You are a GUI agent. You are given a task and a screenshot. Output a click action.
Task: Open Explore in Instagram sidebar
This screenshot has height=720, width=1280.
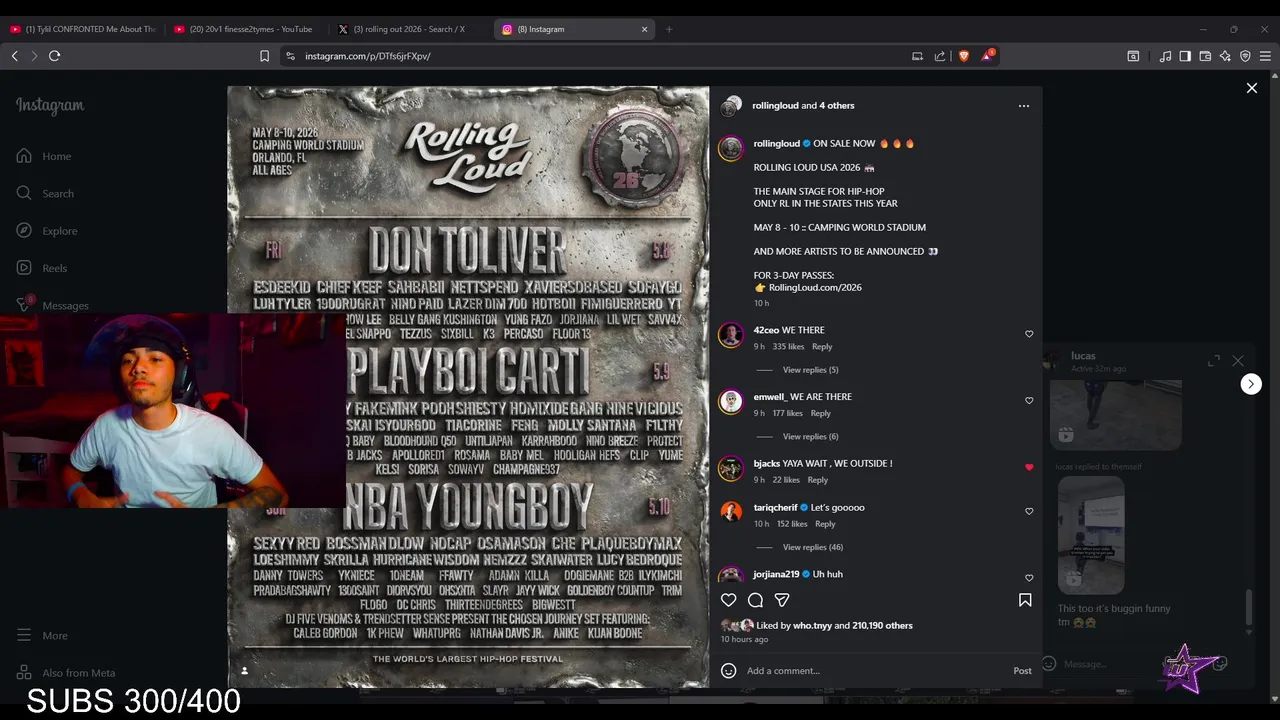[47, 231]
